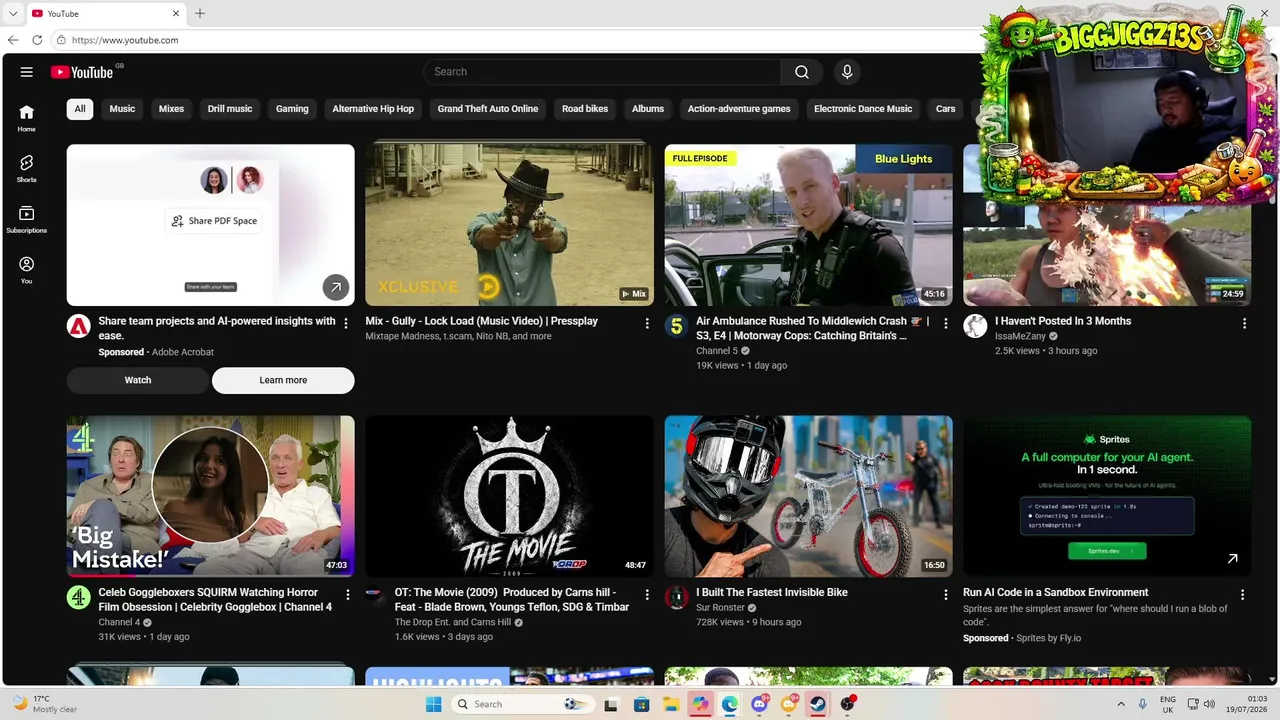Click The Drop Ent. channel avatar

click(x=377, y=597)
